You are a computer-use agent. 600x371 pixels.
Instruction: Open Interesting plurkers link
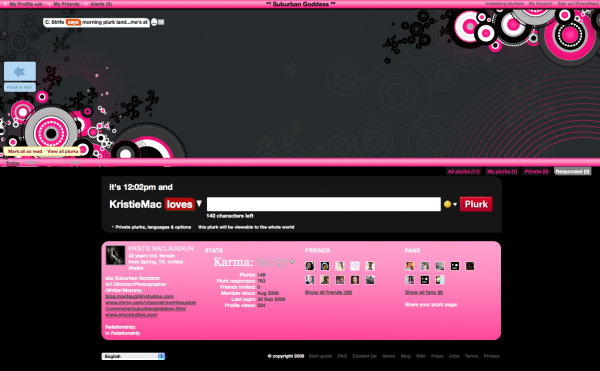pyautogui.click(x=504, y=3)
